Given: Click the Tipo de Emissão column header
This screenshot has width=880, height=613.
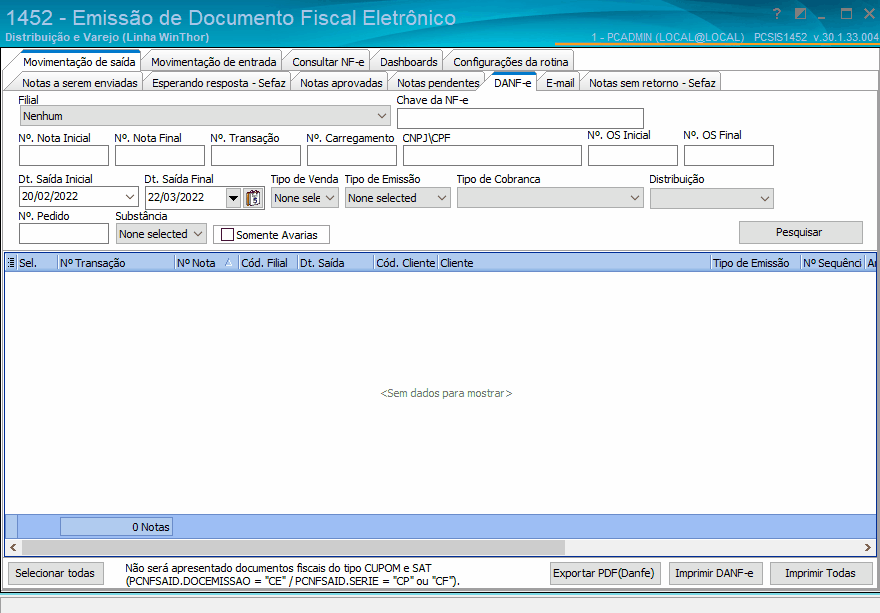Looking at the screenshot, I should coord(756,263).
